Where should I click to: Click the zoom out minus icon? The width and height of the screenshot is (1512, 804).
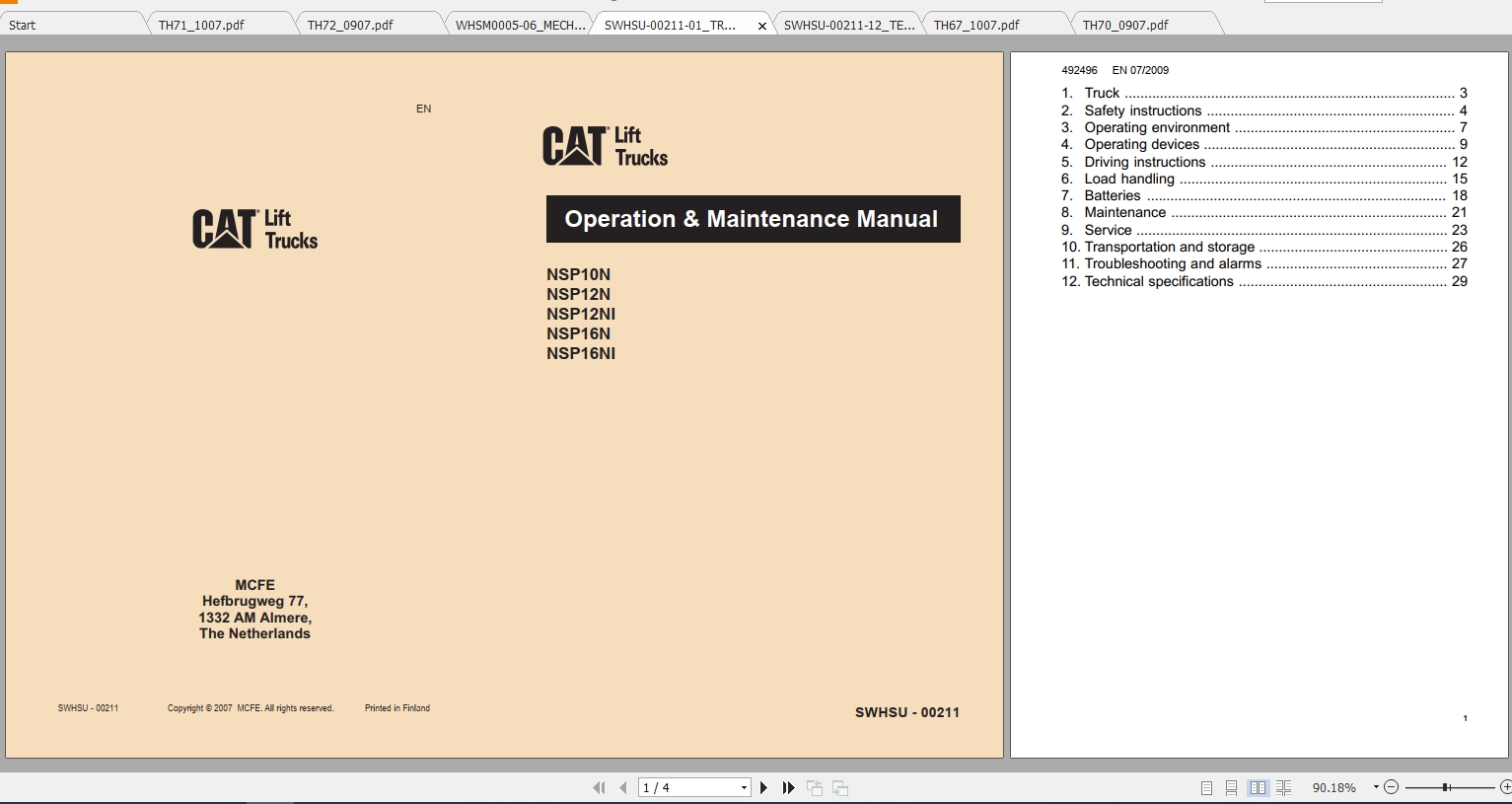click(x=1390, y=786)
